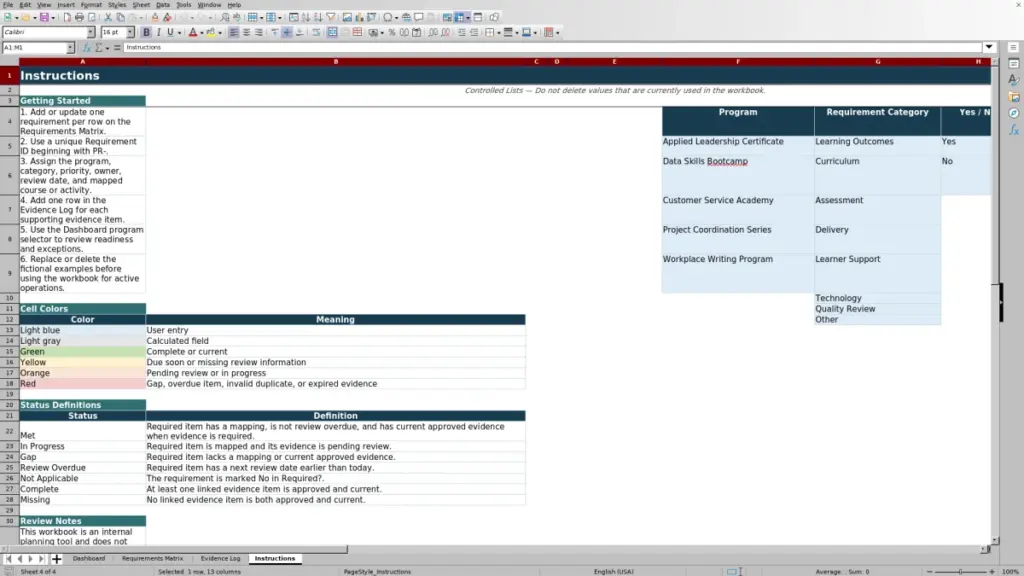Viewport: 1024px width, 576px height.
Task: Switch to the Requirements Matrix sheet tab
Action: [152, 559]
